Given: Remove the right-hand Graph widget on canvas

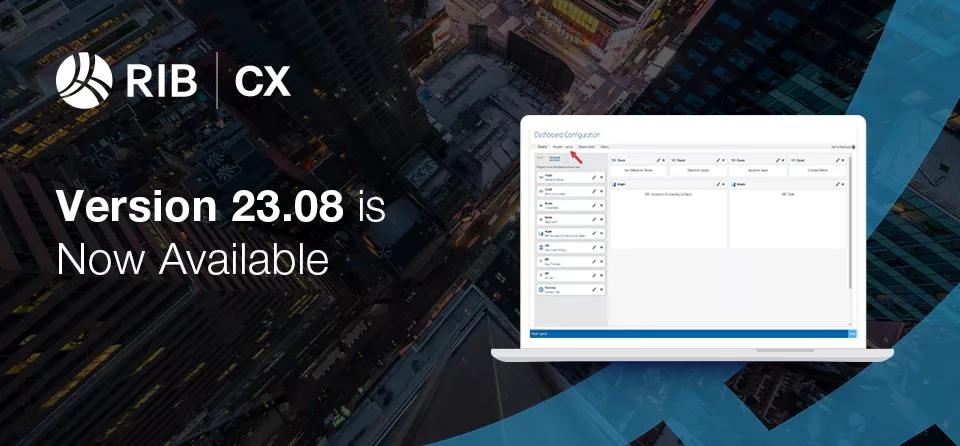Looking at the screenshot, I should [x=843, y=184].
